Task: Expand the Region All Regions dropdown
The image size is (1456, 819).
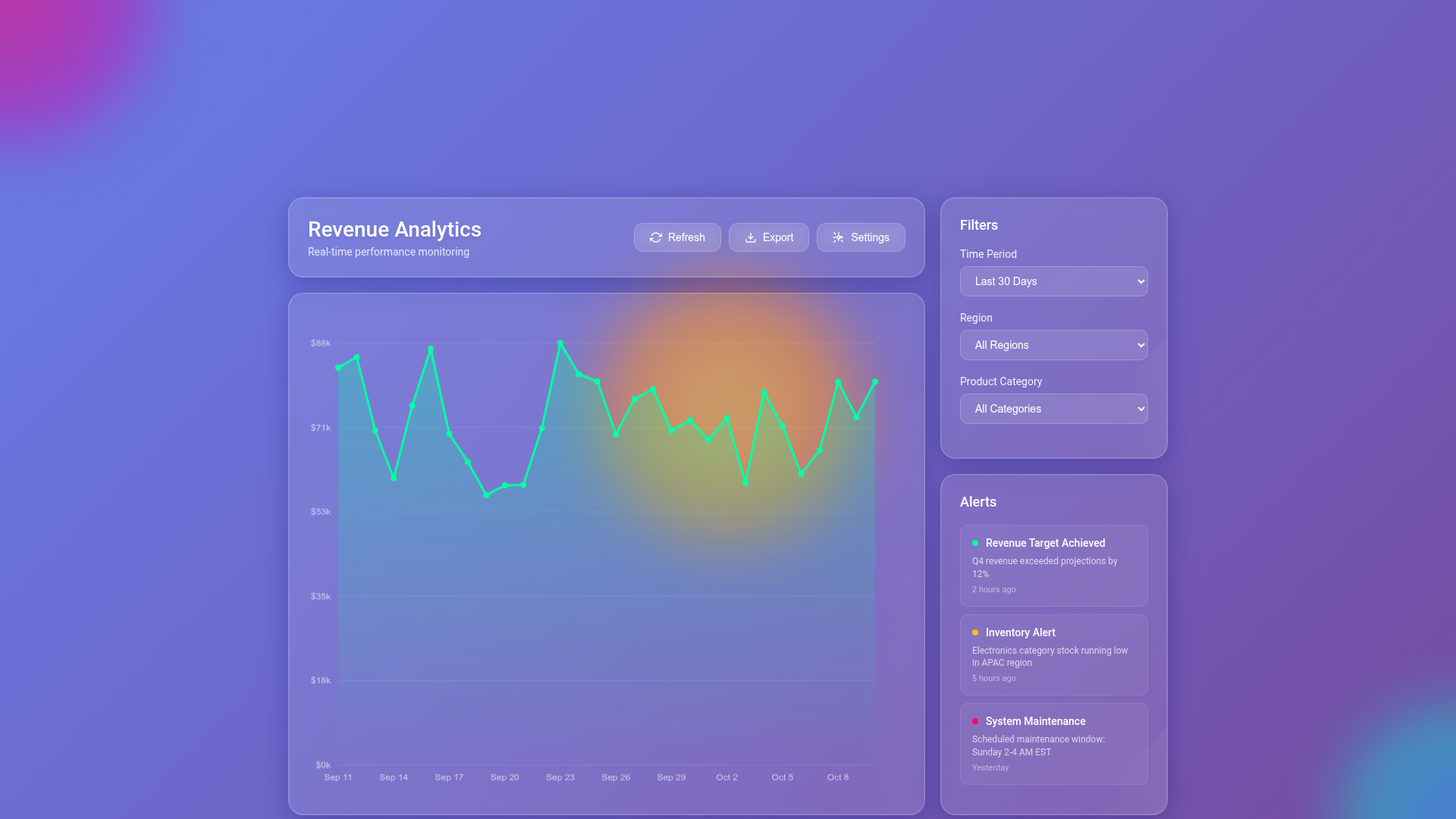Action: coord(1053,345)
